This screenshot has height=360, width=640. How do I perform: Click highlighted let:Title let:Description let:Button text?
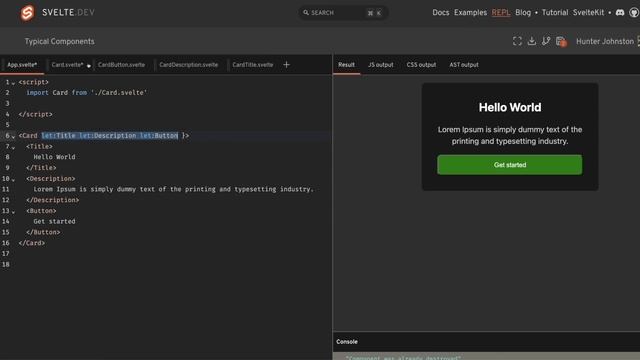pos(110,136)
